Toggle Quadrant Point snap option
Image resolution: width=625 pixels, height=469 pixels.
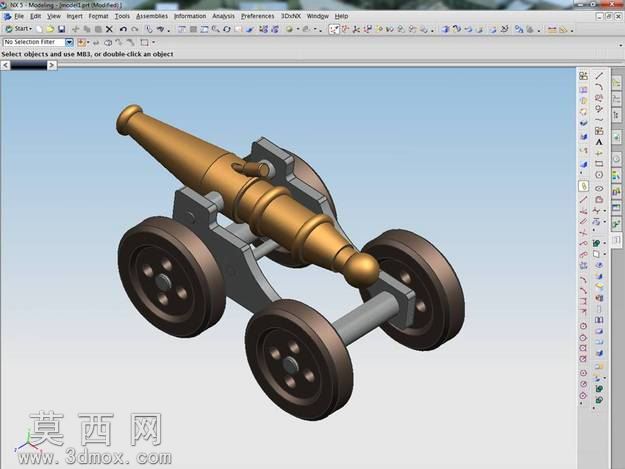pos(401,29)
